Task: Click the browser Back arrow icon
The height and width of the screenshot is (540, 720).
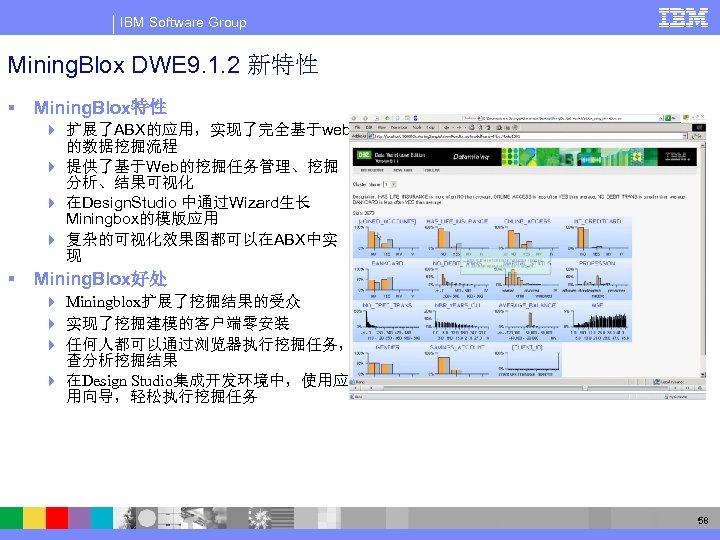Action: click(446, 128)
